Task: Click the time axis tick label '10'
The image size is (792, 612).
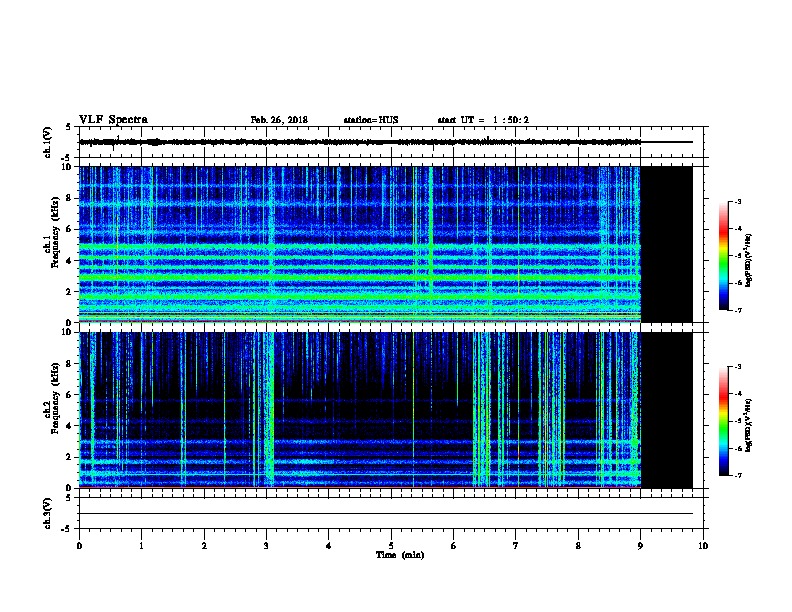Action: pos(703,545)
